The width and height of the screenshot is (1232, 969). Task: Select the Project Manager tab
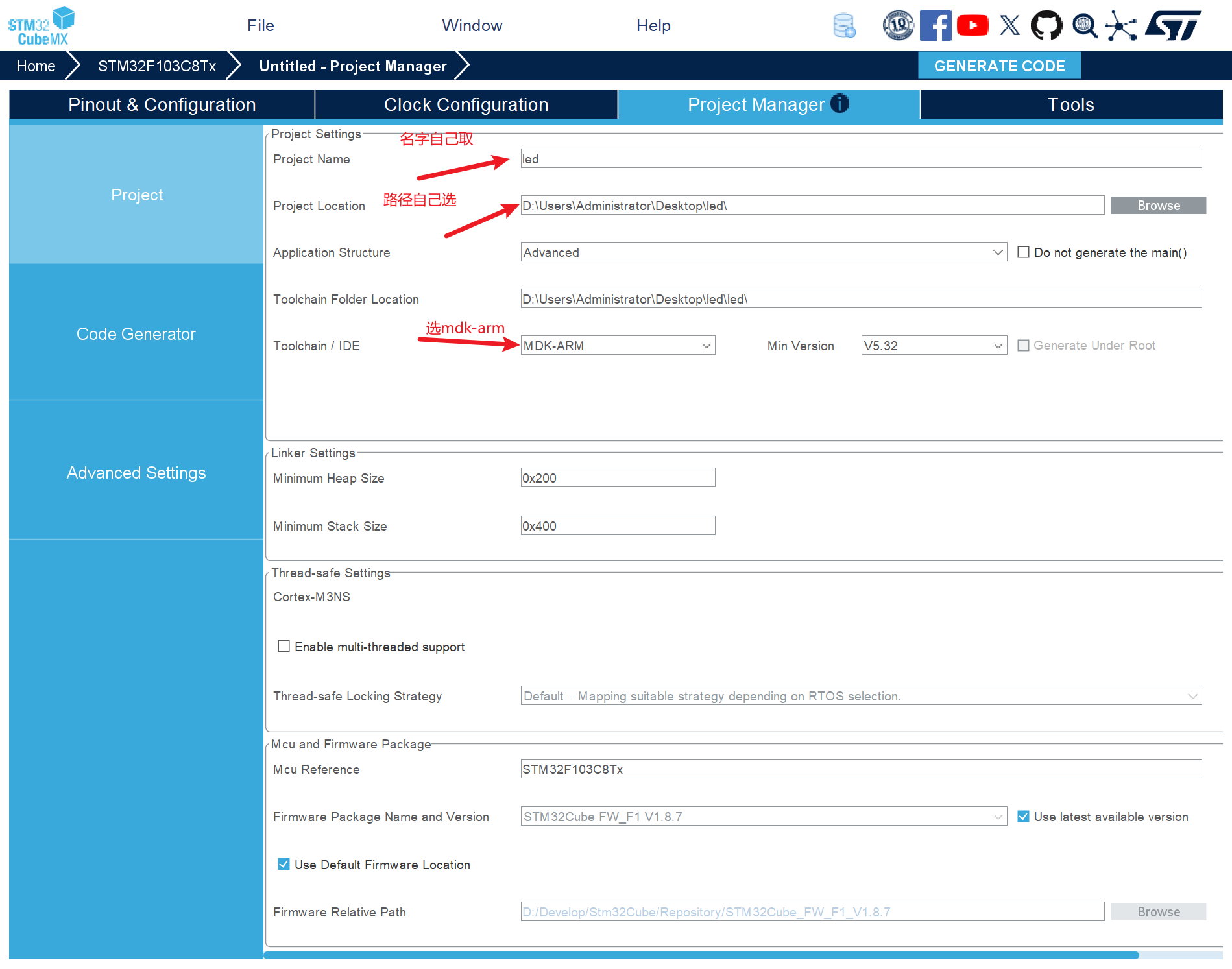click(769, 104)
